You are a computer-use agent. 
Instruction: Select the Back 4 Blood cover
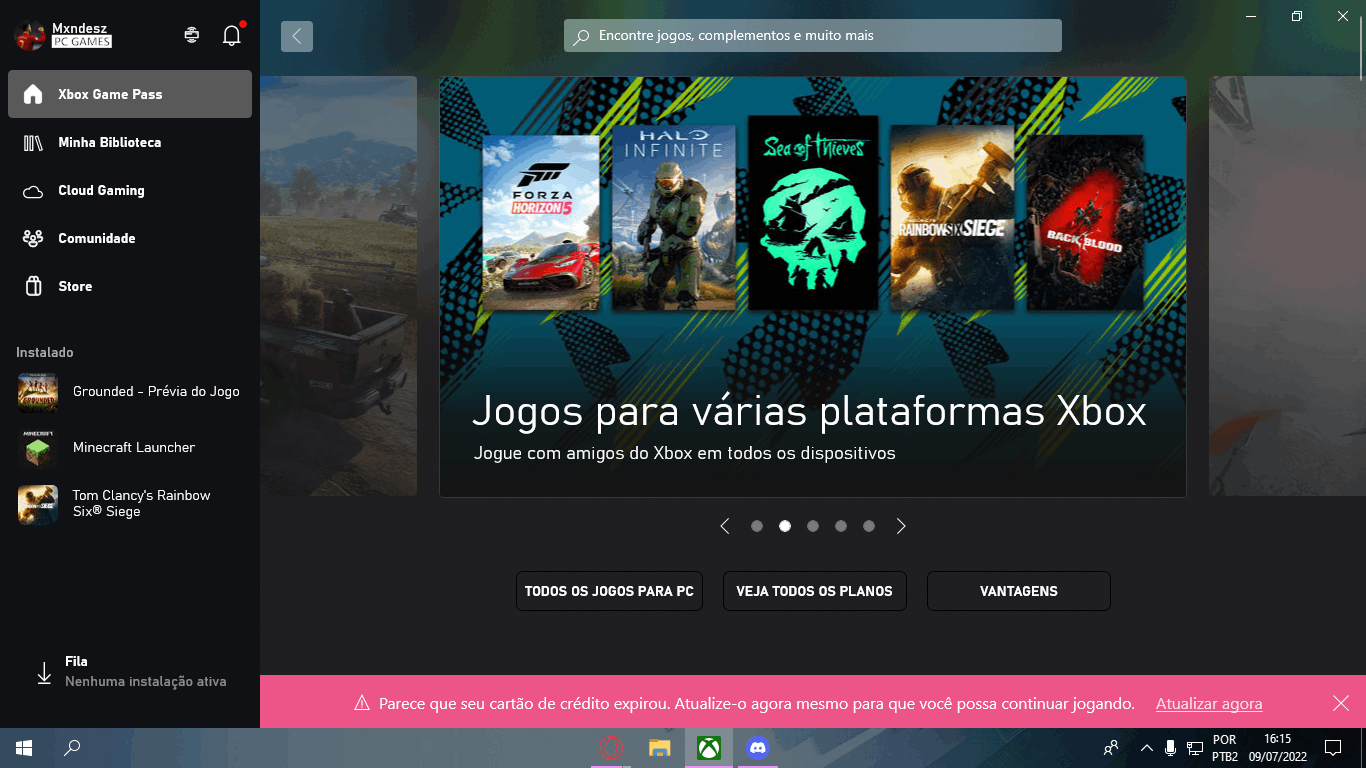(1085, 222)
